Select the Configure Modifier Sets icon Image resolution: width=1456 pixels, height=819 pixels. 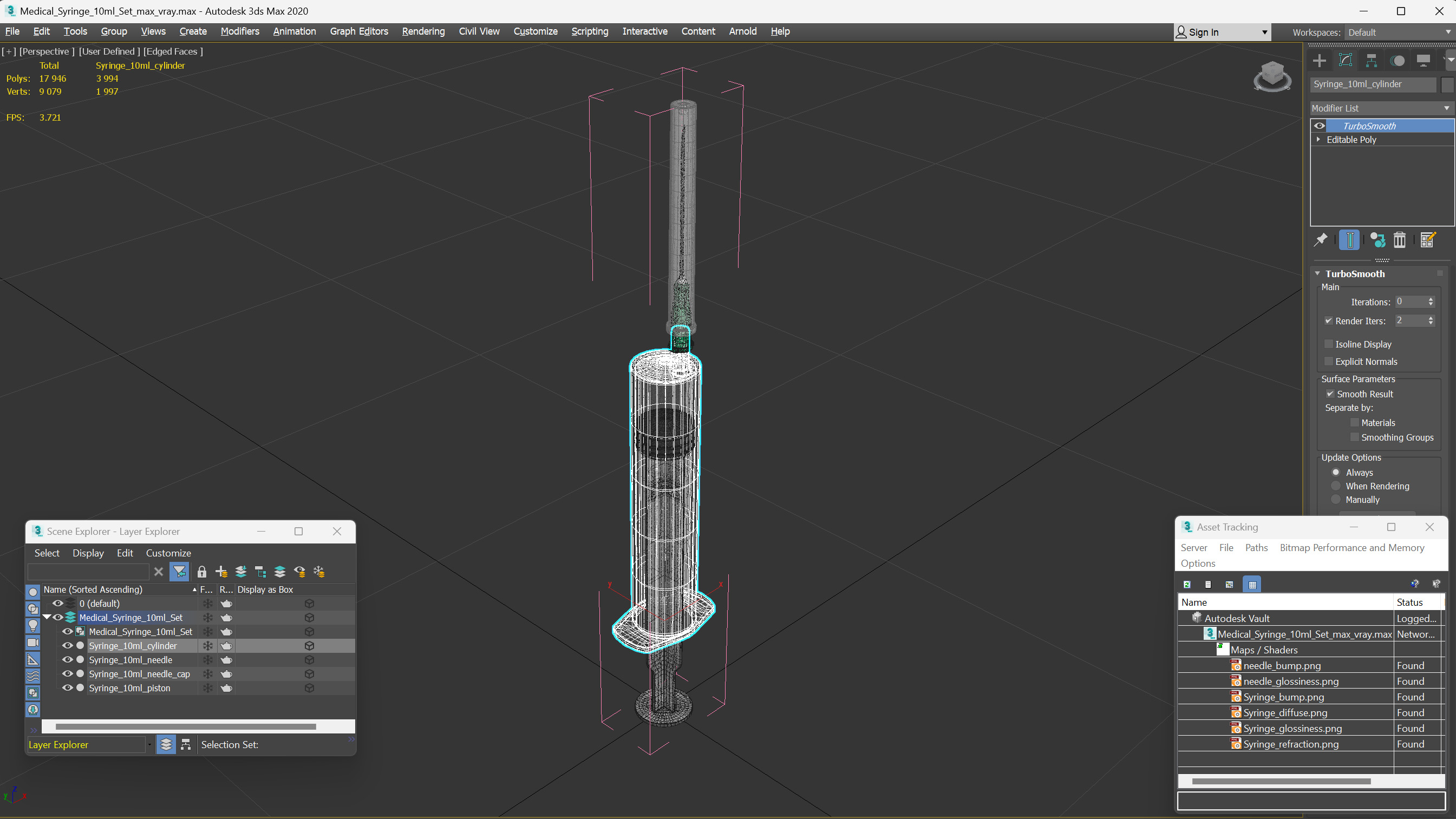pyautogui.click(x=1429, y=240)
